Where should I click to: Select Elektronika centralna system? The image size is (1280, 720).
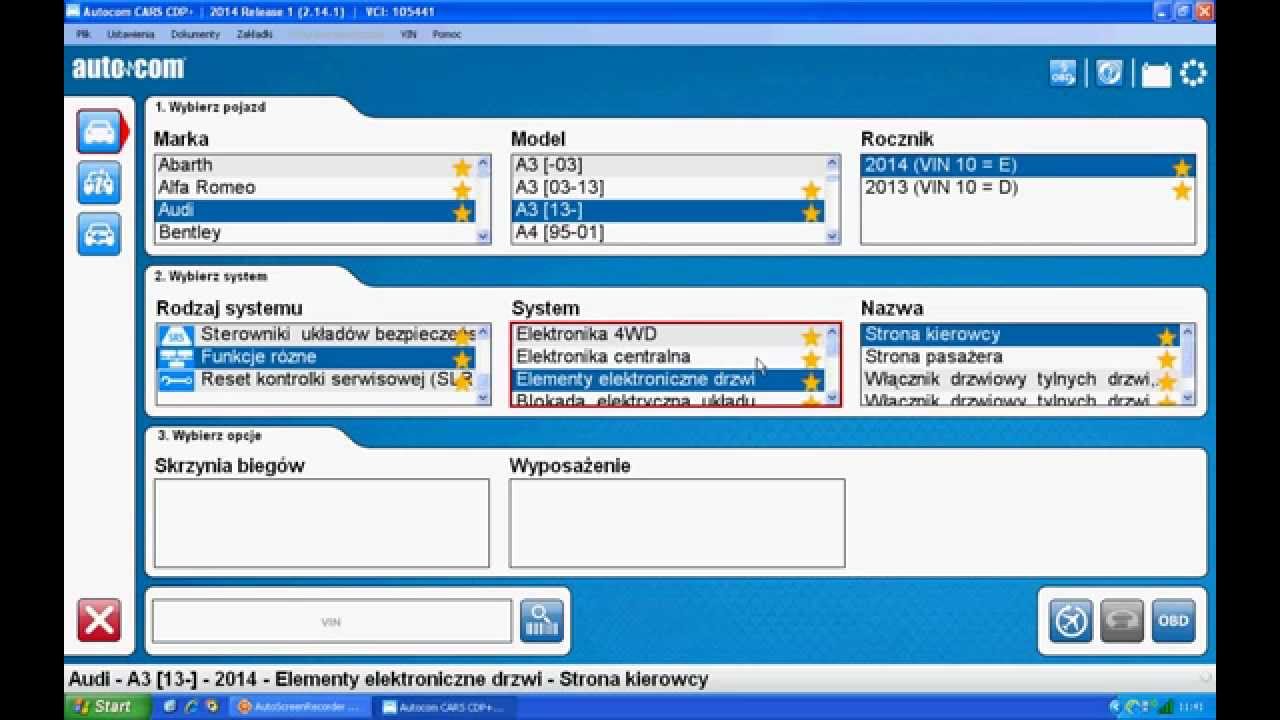(x=668, y=357)
